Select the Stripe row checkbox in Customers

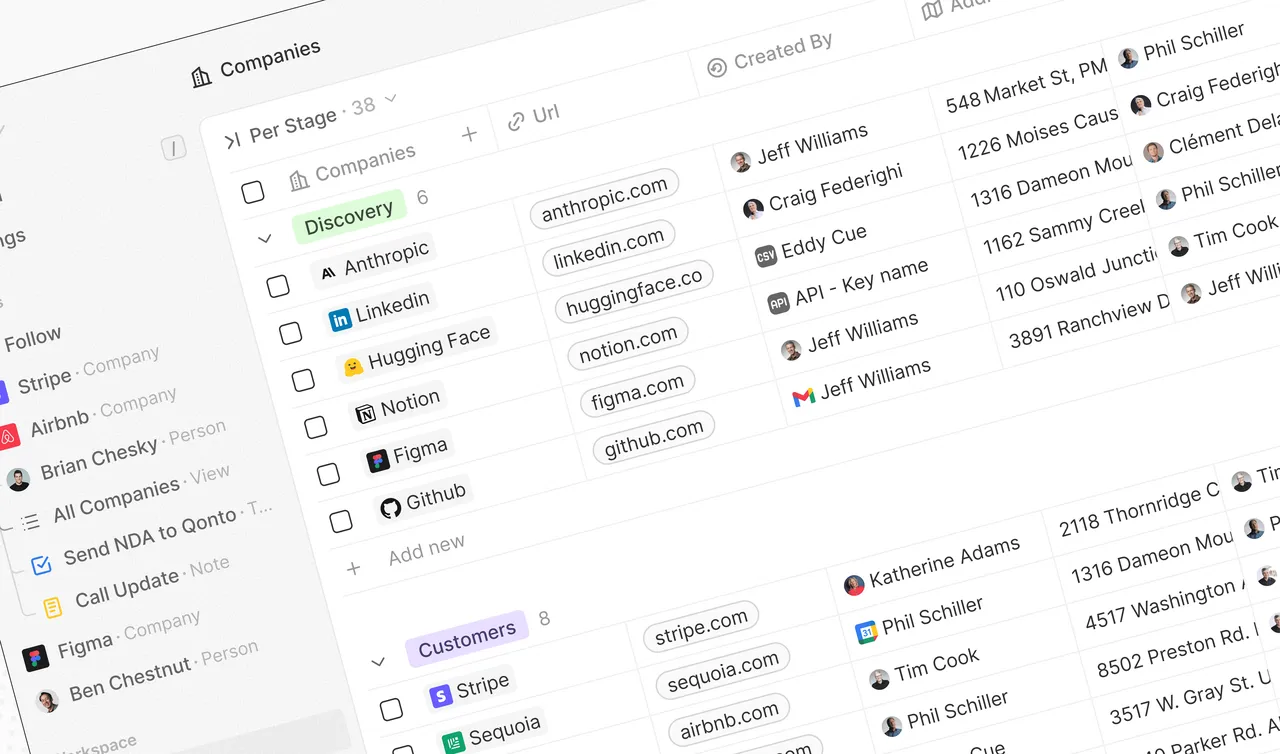pos(391,709)
